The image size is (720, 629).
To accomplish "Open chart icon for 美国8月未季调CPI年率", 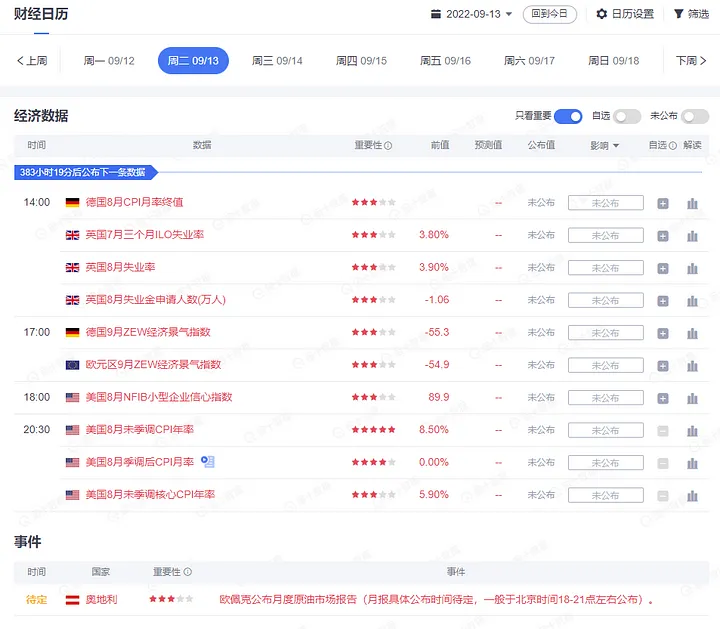I will click(692, 431).
